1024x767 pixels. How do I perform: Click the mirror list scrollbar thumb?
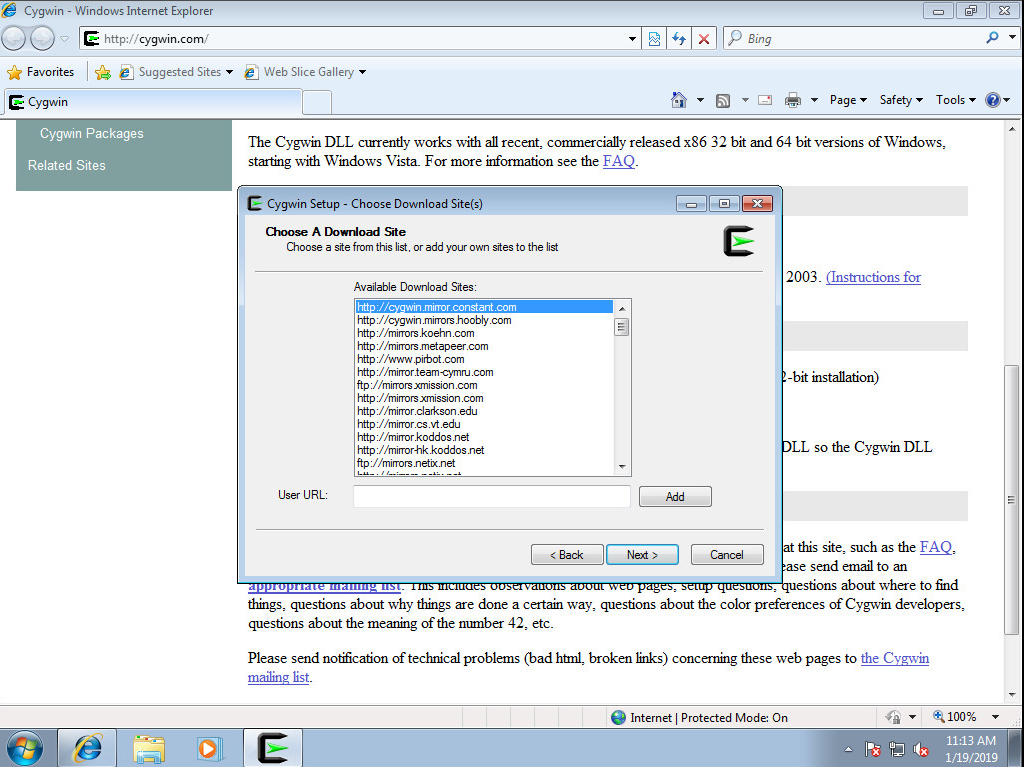click(x=622, y=327)
